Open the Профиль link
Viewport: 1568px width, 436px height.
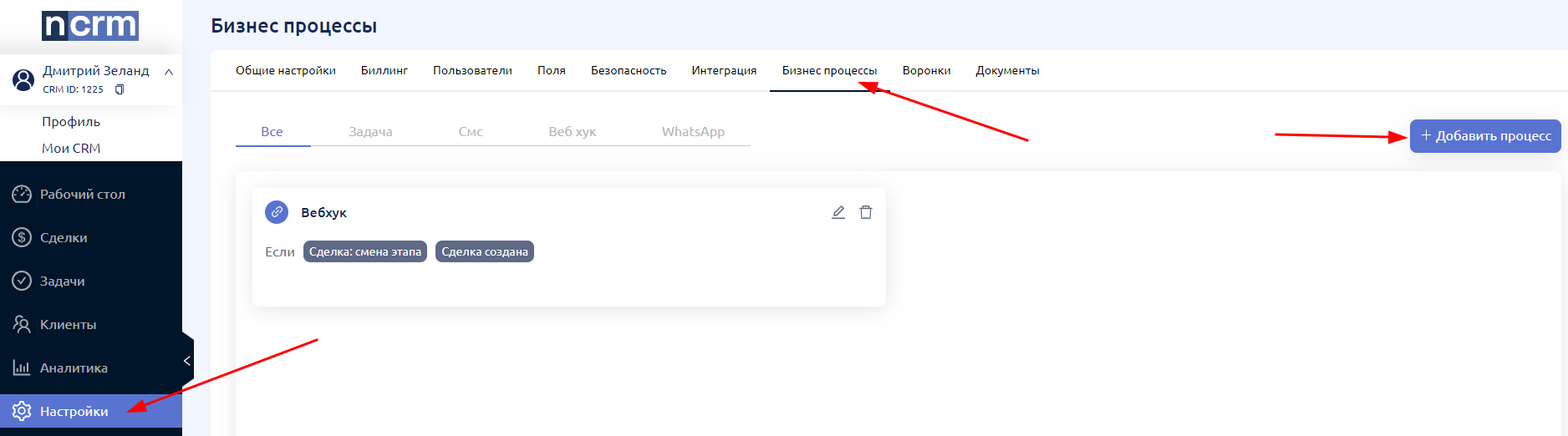(71, 121)
